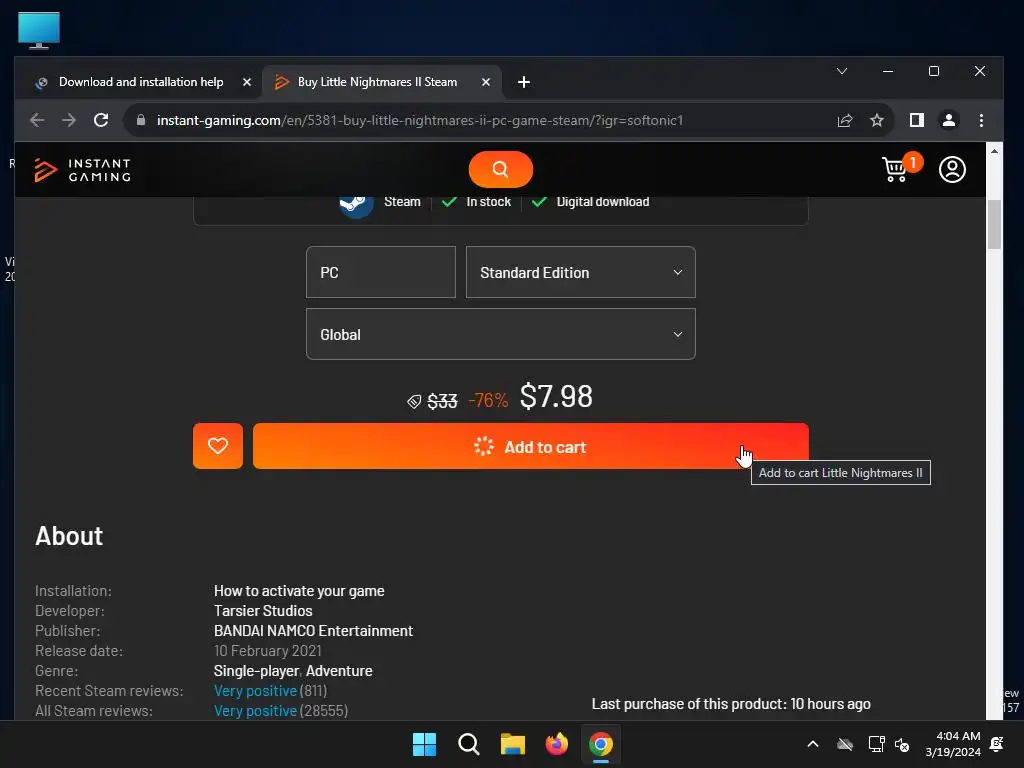Open network display tray icon
The height and width of the screenshot is (768, 1024).
[876, 744]
